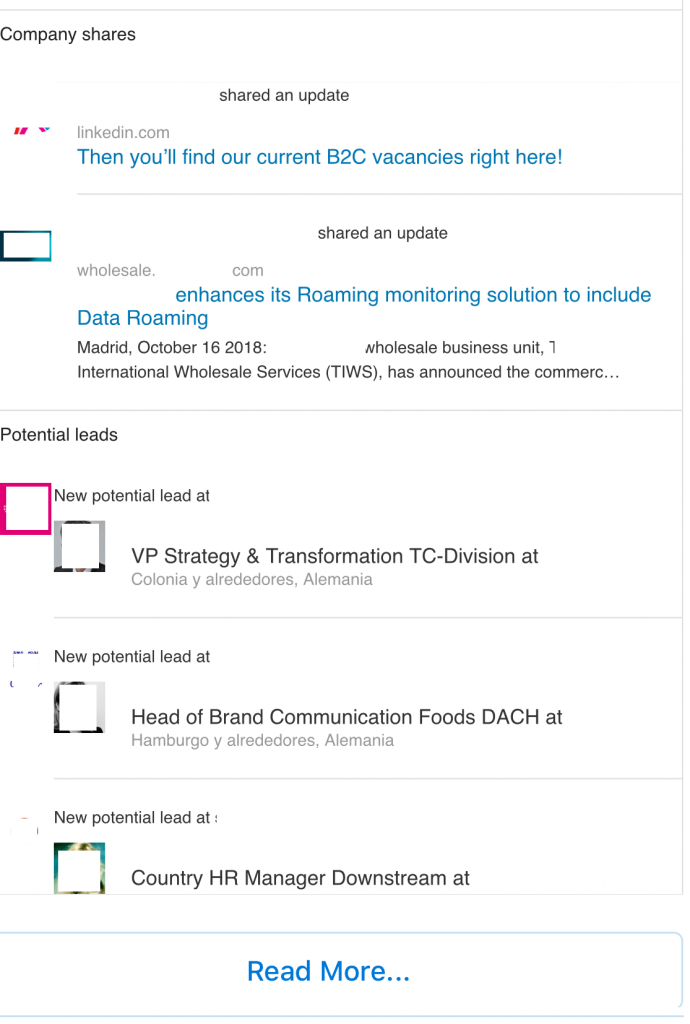
Task: Click the blue company logo beside the DACH lead
Action: click(26, 669)
